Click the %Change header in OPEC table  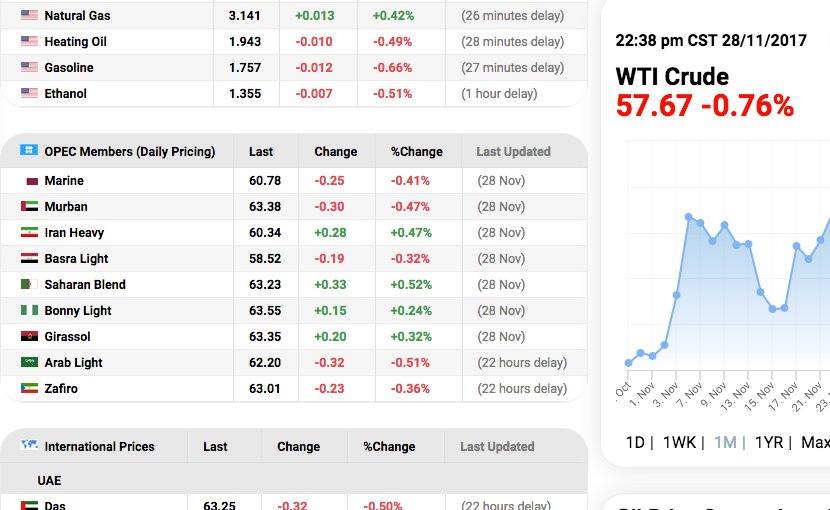coord(417,151)
